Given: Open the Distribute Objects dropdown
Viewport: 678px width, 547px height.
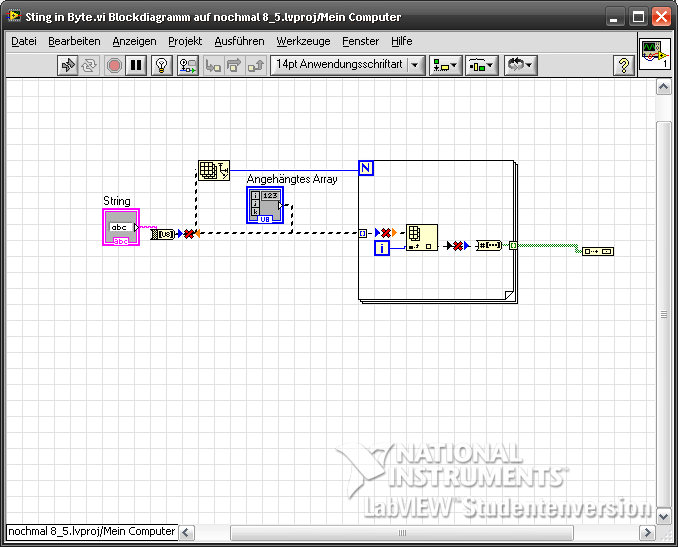Looking at the screenshot, I should coord(482,66).
